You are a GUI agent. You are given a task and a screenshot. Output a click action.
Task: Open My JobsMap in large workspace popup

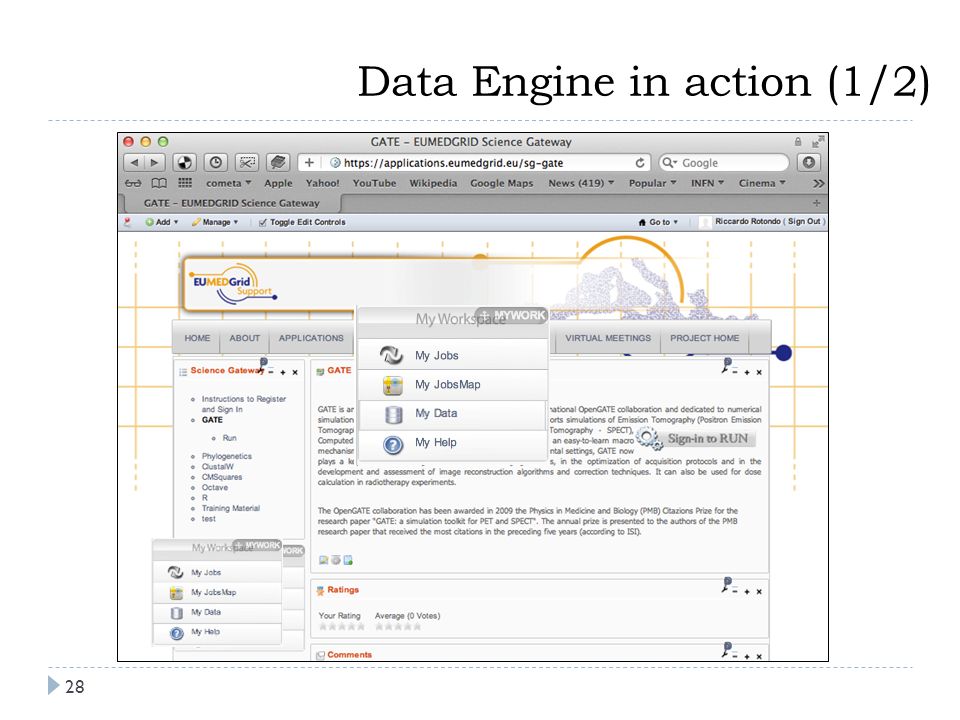point(452,384)
